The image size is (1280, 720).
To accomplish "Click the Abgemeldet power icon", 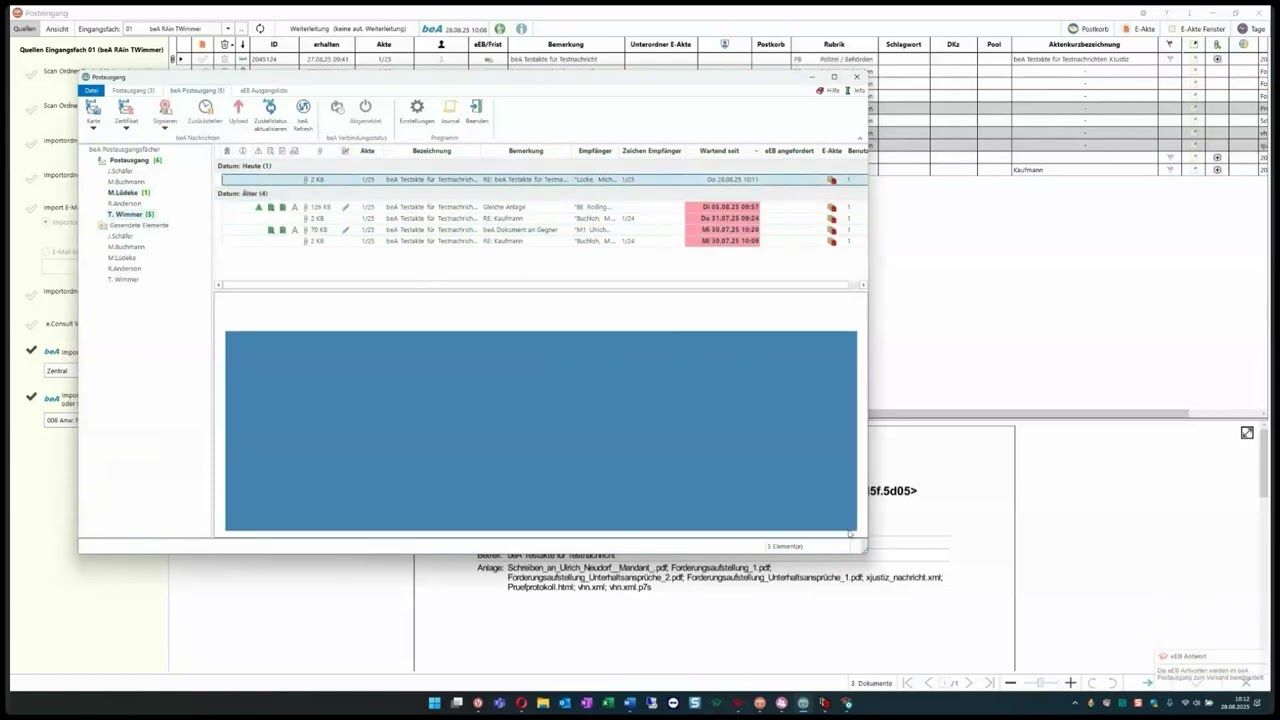I will pos(365,107).
